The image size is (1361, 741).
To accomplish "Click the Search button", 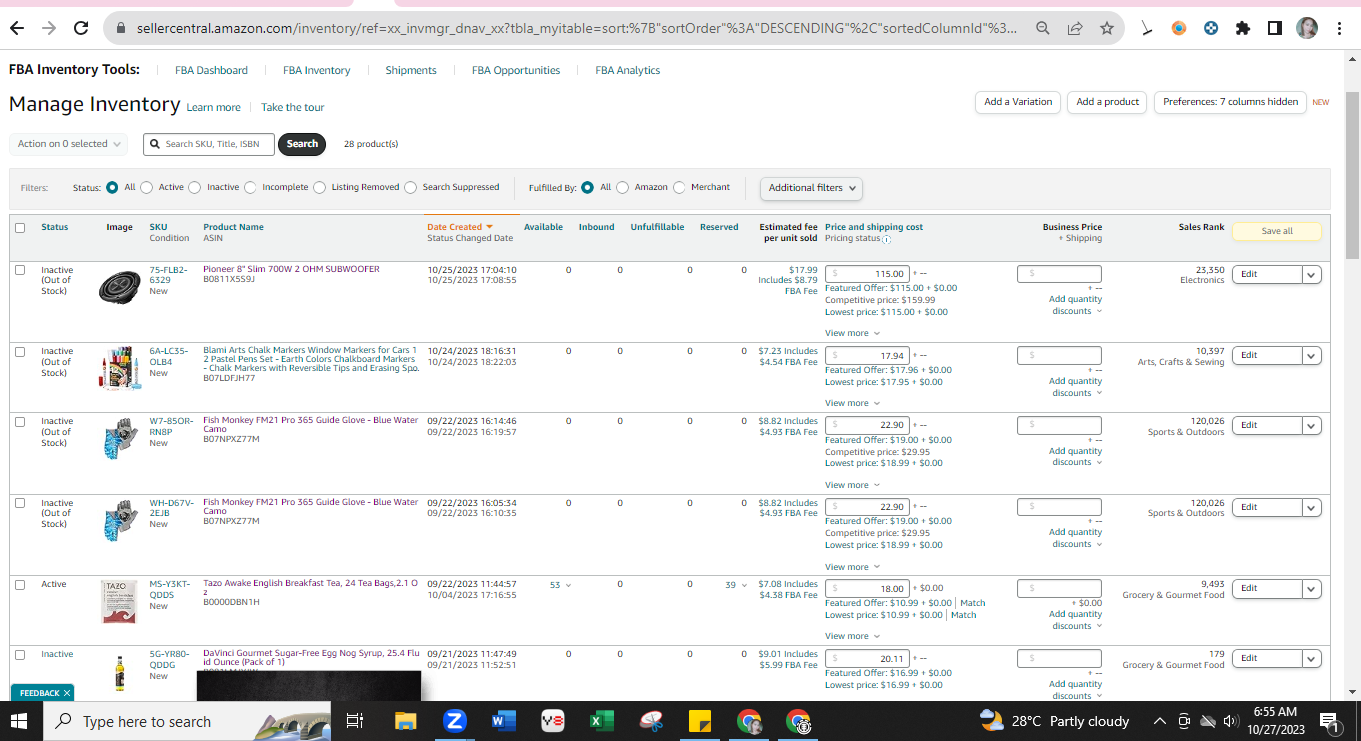I will (x=302, y=144).
